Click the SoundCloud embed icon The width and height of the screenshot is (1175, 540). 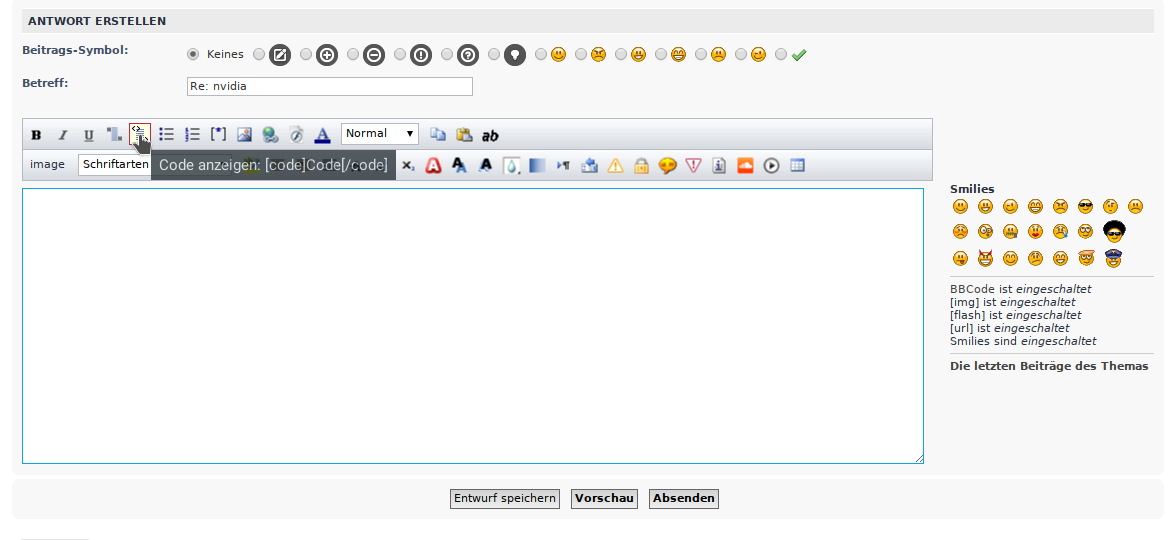pyautogui.click(x=745, y=165)
